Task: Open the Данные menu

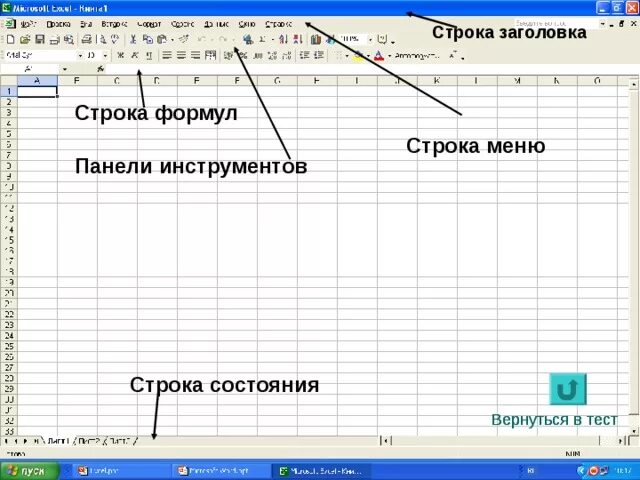Action: (x=216, y=24)
